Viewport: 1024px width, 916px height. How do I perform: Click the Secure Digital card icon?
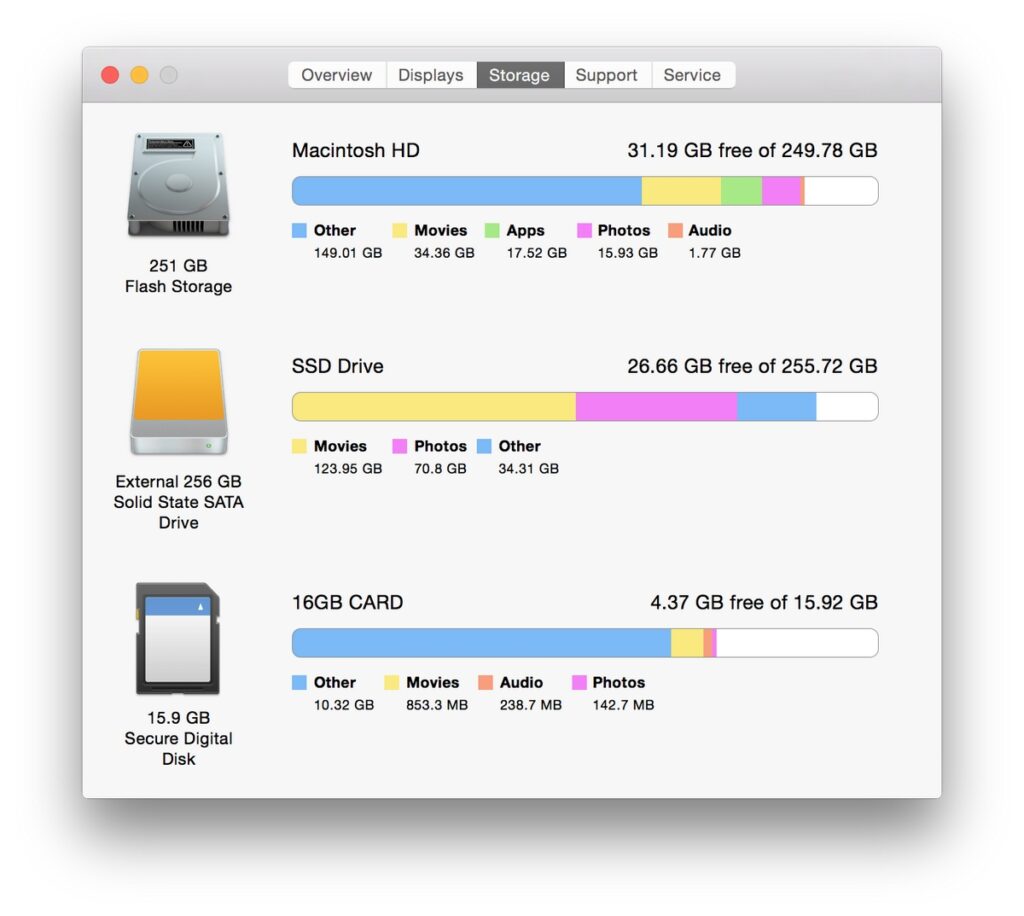tap(177, 637)
